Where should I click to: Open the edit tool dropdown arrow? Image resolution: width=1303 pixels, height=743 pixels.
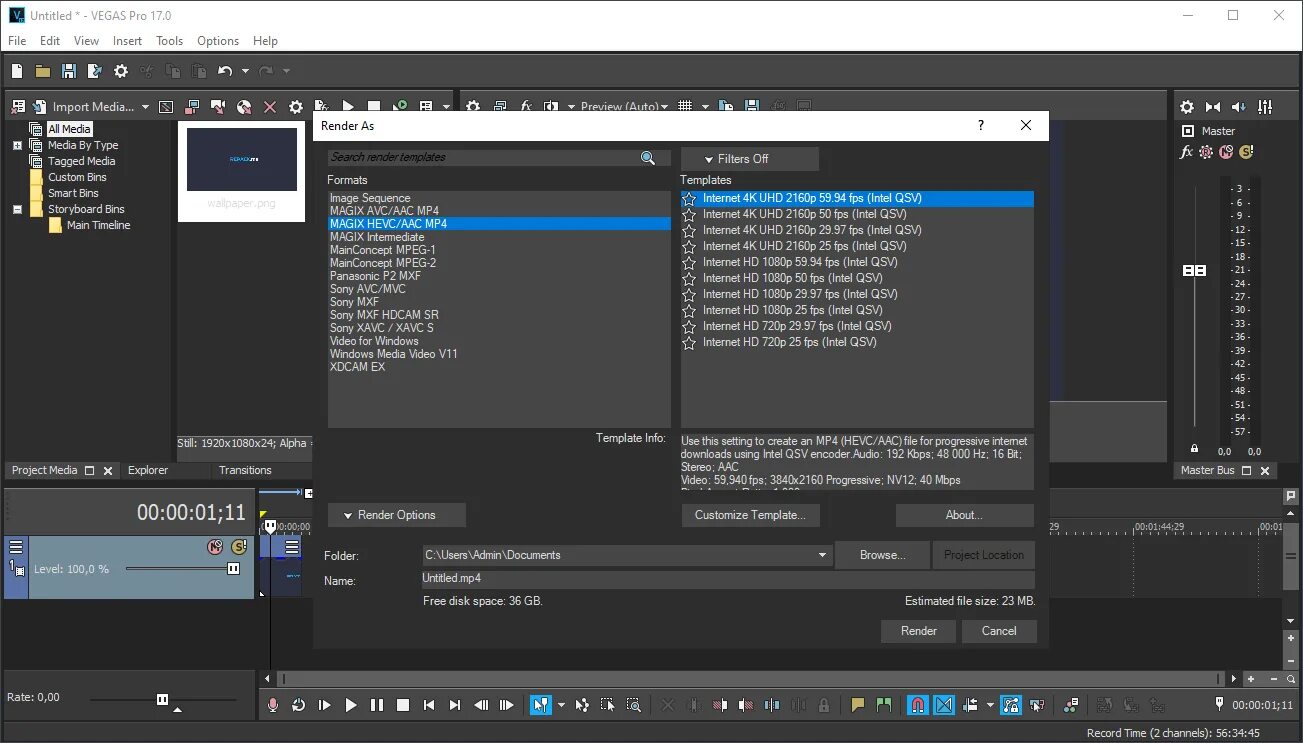click(x=561, y=705)
